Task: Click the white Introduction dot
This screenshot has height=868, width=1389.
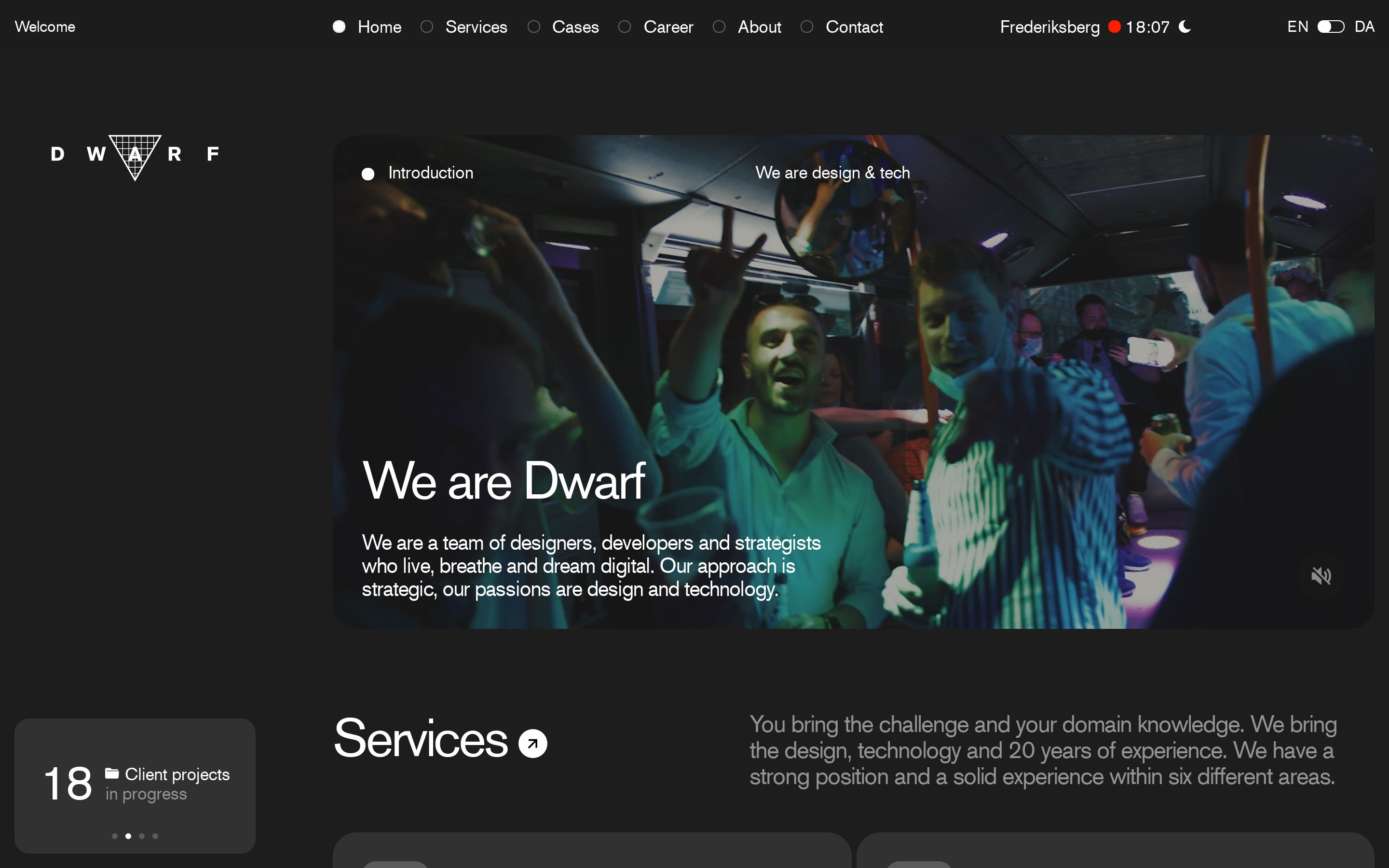Action: pos(368,174)
